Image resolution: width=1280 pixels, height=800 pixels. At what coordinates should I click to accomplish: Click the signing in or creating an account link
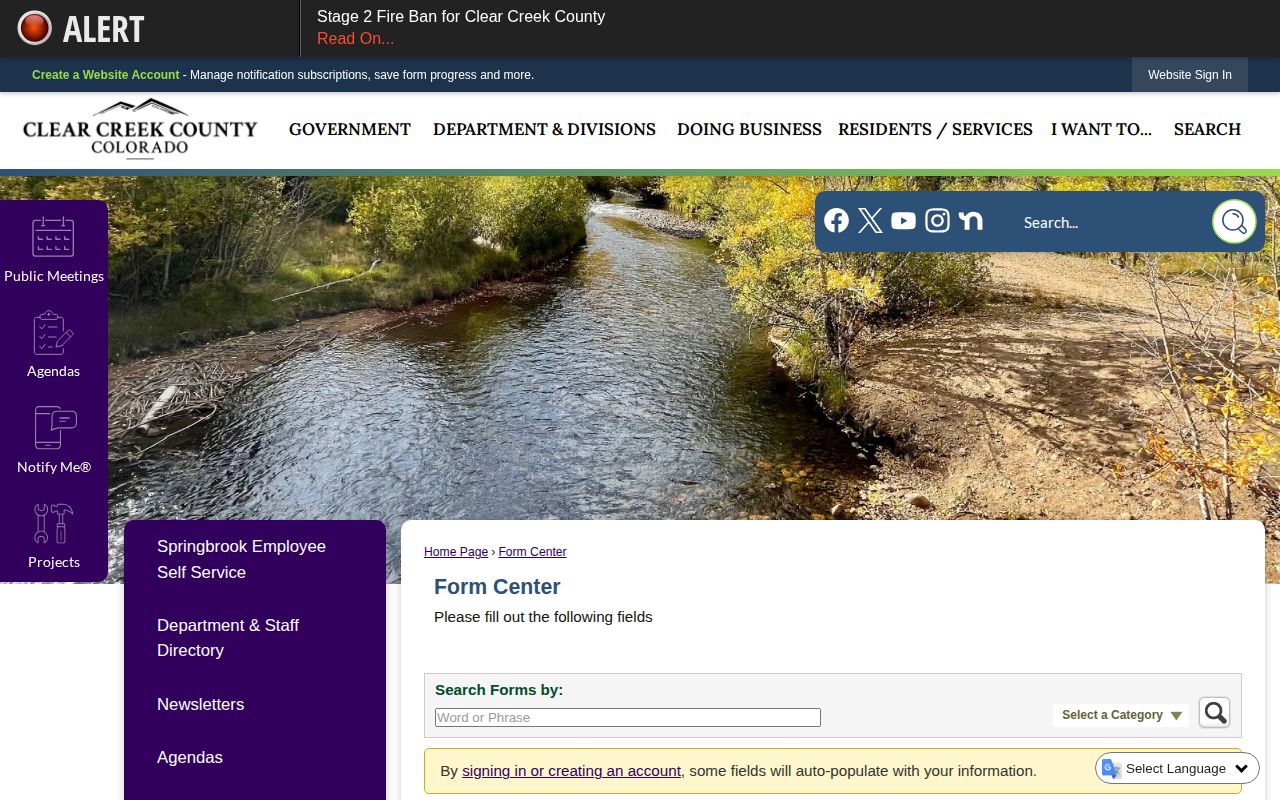tap(571, 771)
